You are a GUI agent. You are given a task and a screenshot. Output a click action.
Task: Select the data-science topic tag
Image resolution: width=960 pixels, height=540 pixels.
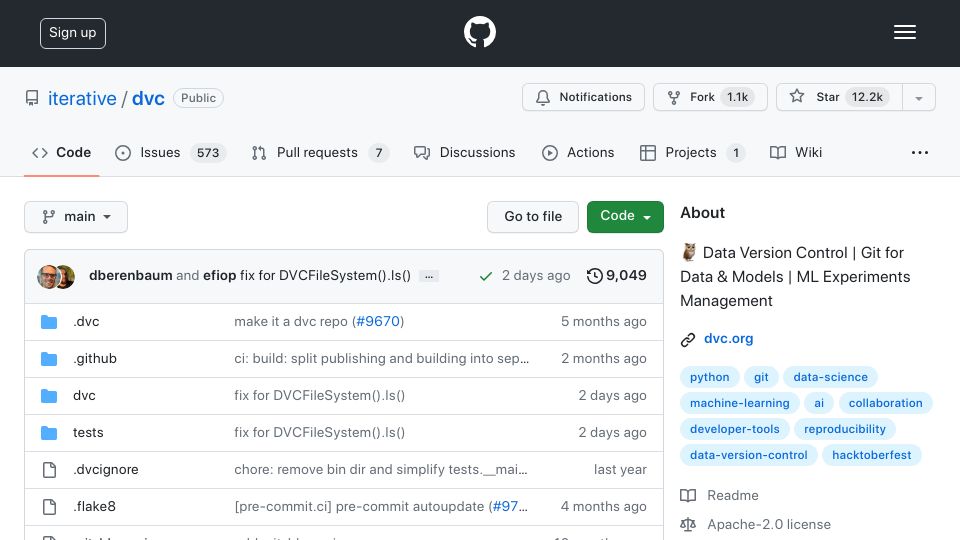click(x=830, y=377)
